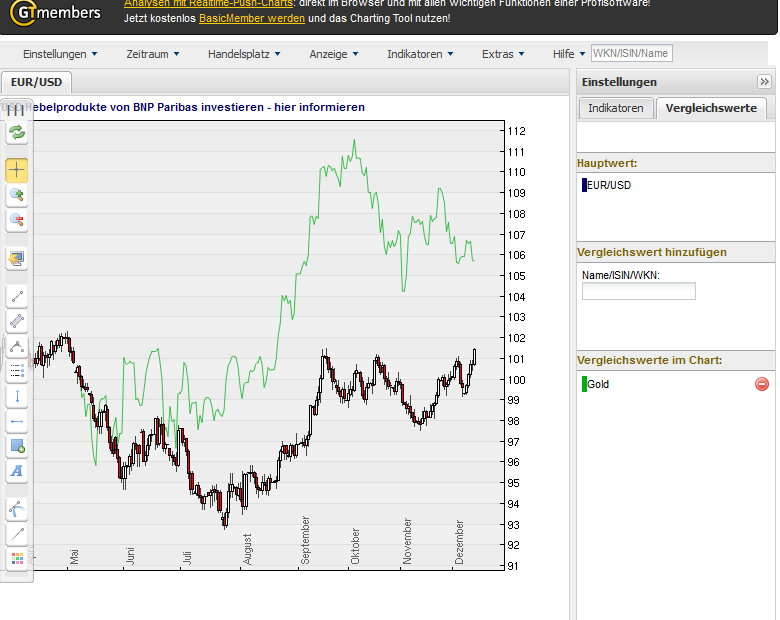Screen dimensions: 780x620
Task: Open the Indikatoren dropdown menu
Action: coord(420,54)
